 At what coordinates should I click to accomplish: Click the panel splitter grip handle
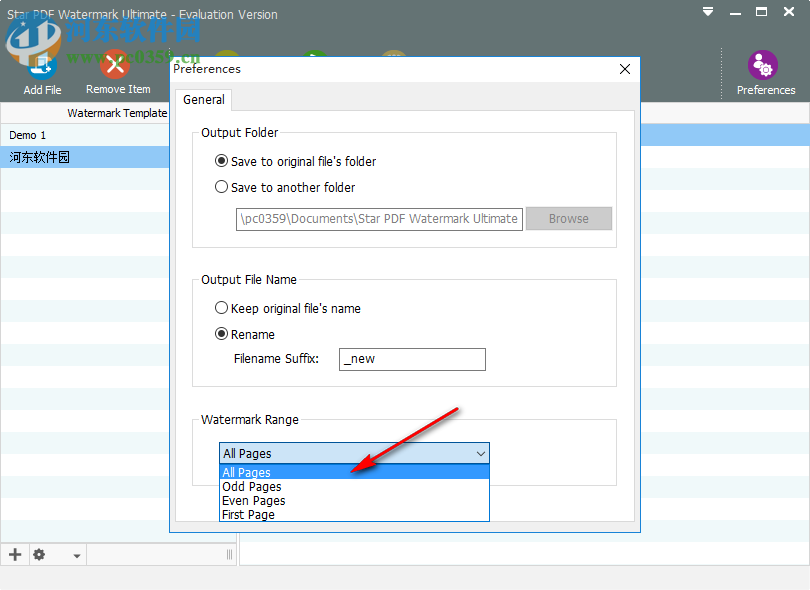(x=229, y=555)
